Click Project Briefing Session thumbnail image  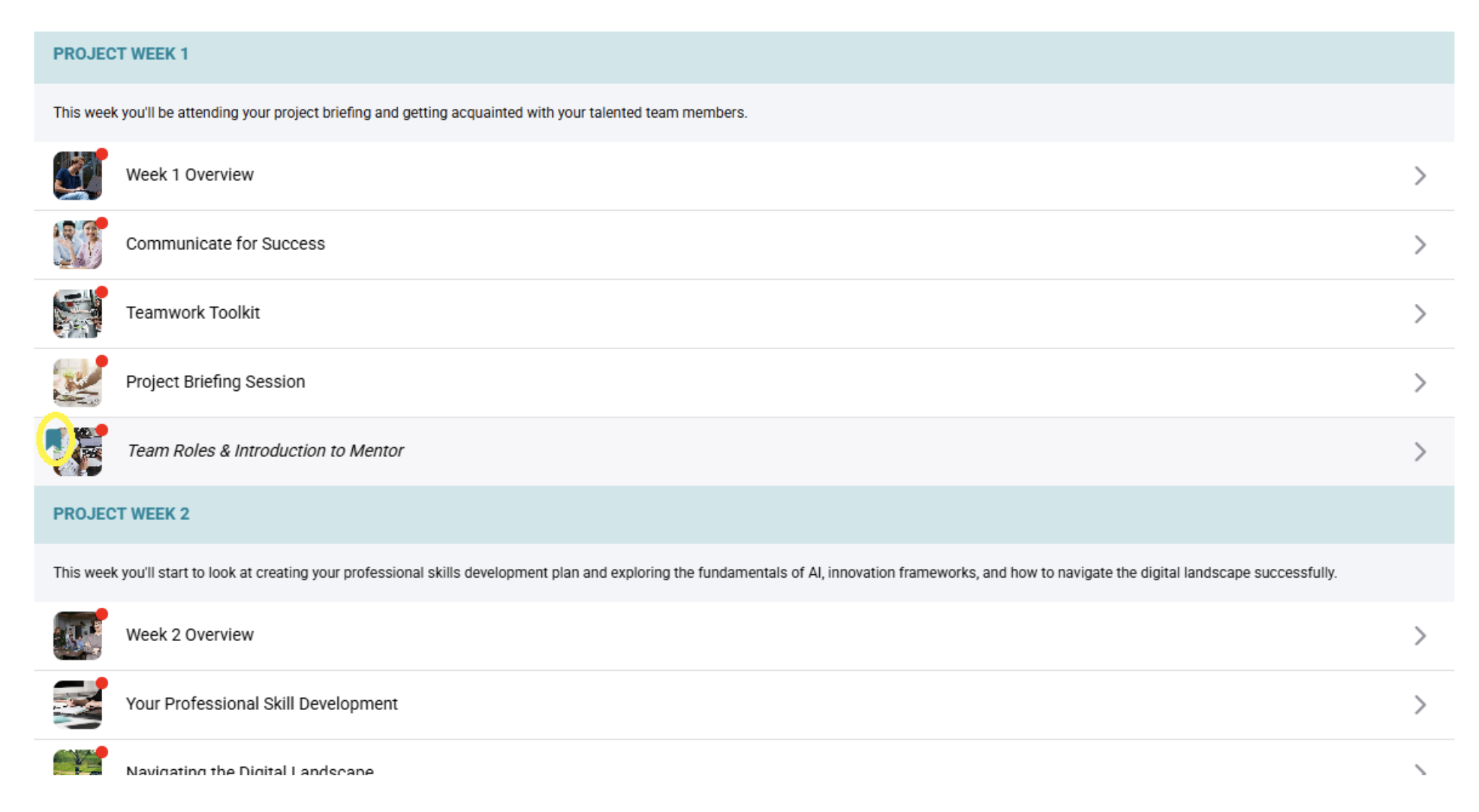(x=77, y=383)
